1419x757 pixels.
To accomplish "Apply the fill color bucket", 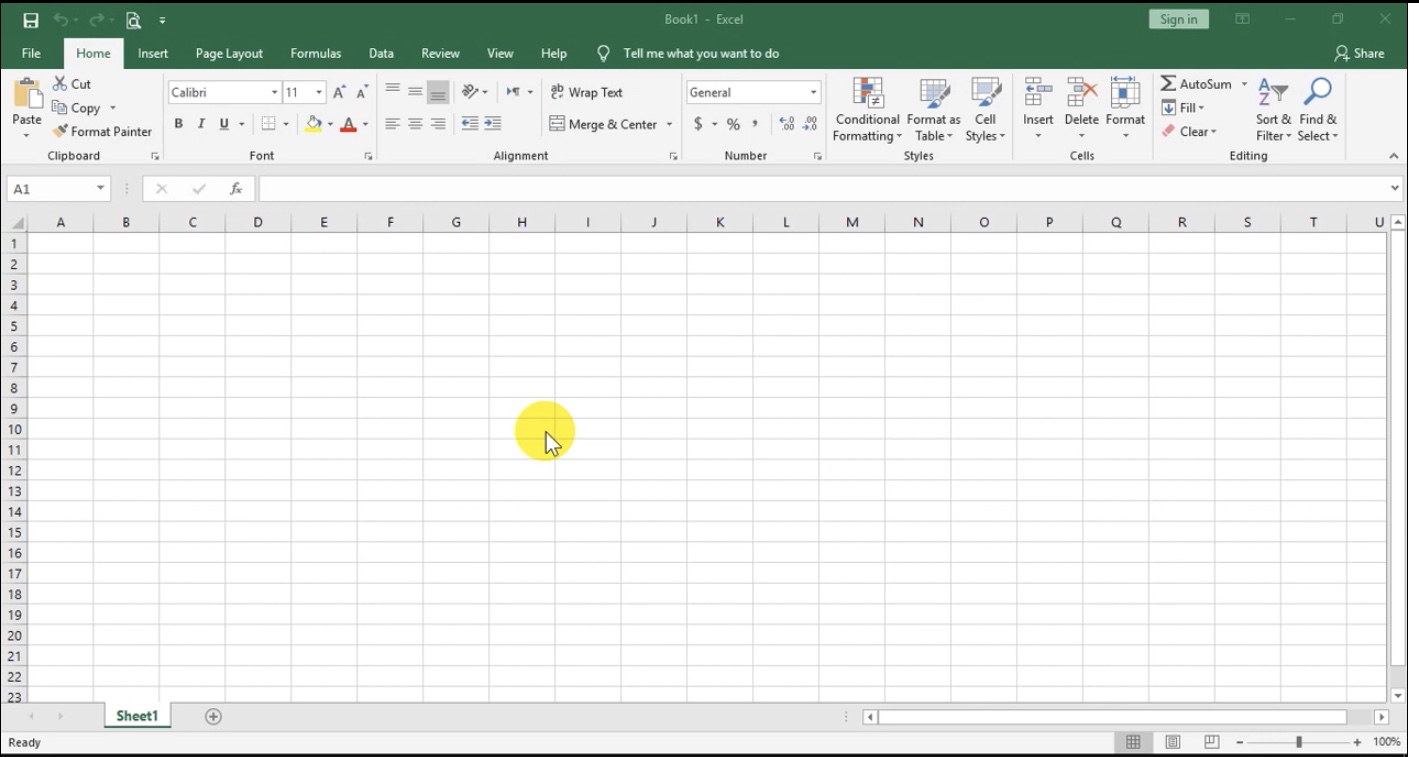I will click(x=313, y=124).
